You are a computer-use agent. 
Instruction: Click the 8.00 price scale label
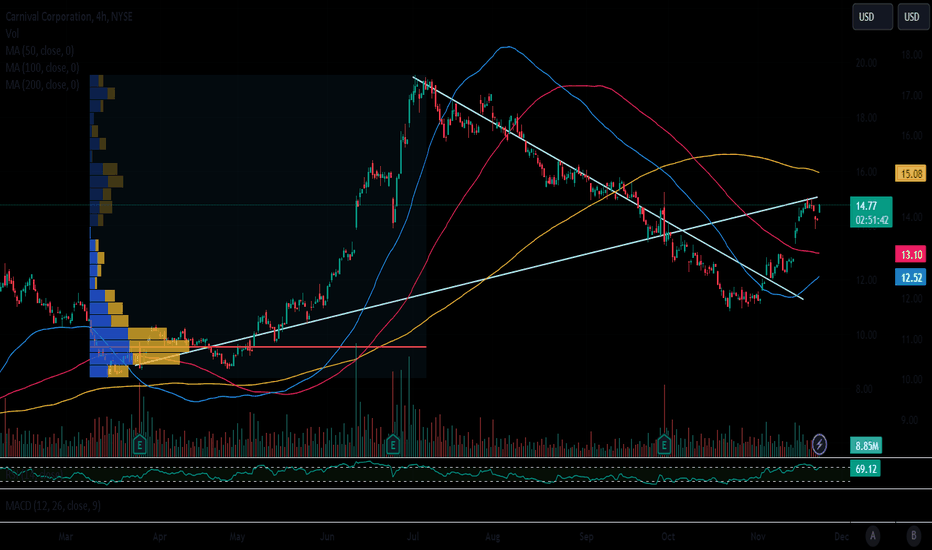coord(864,389)
